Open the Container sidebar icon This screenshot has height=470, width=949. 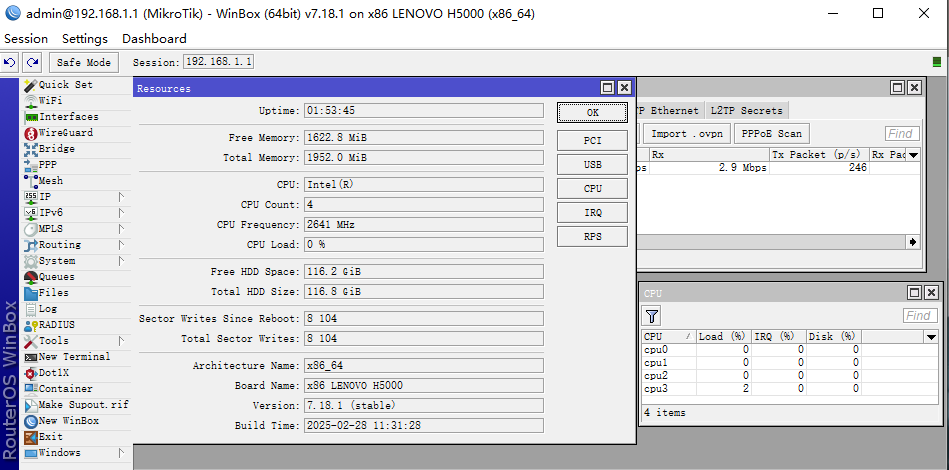31,389
